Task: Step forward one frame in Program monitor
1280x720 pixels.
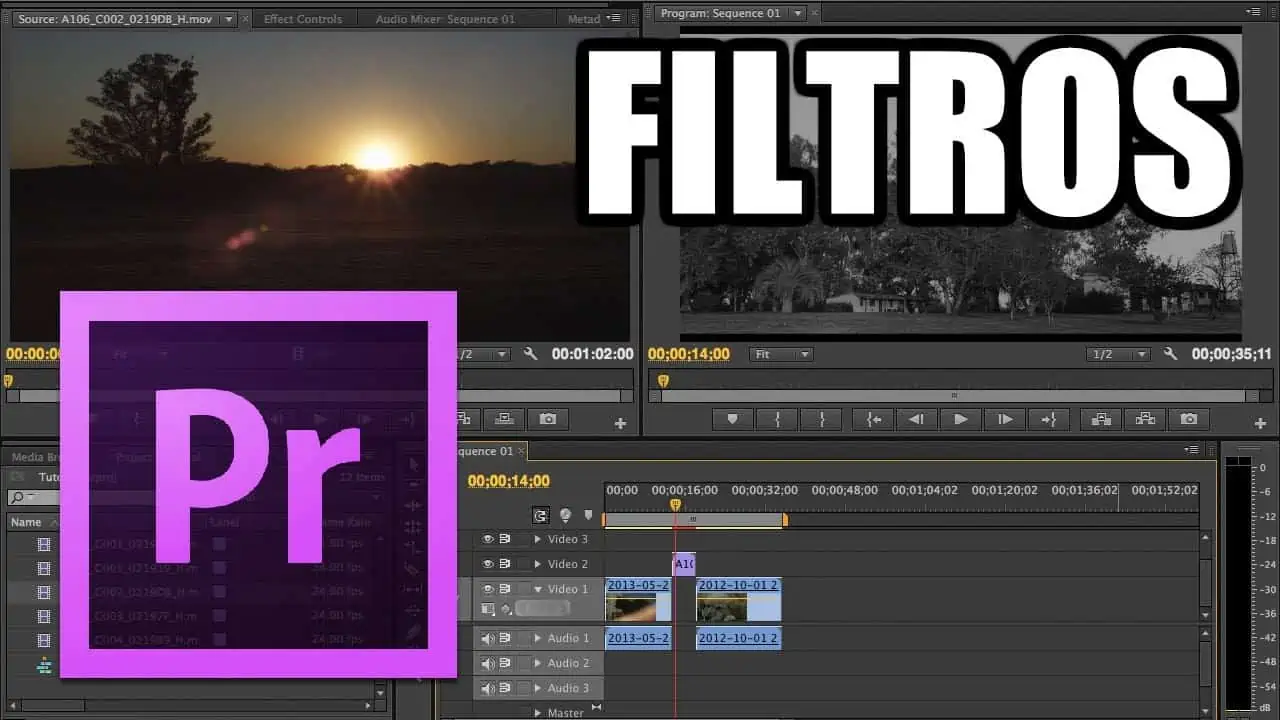Action: 1005,420
